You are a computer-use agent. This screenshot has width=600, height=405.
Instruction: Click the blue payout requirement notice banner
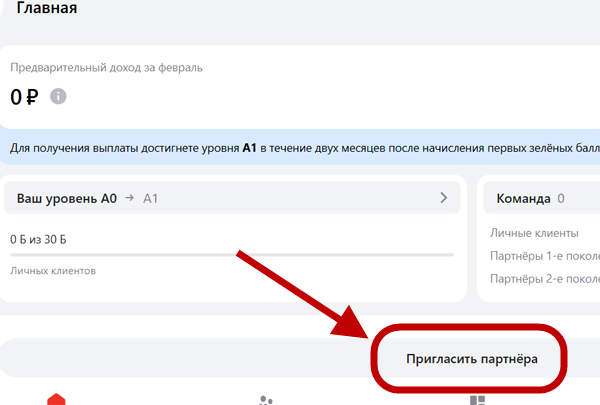click(300, 148)
